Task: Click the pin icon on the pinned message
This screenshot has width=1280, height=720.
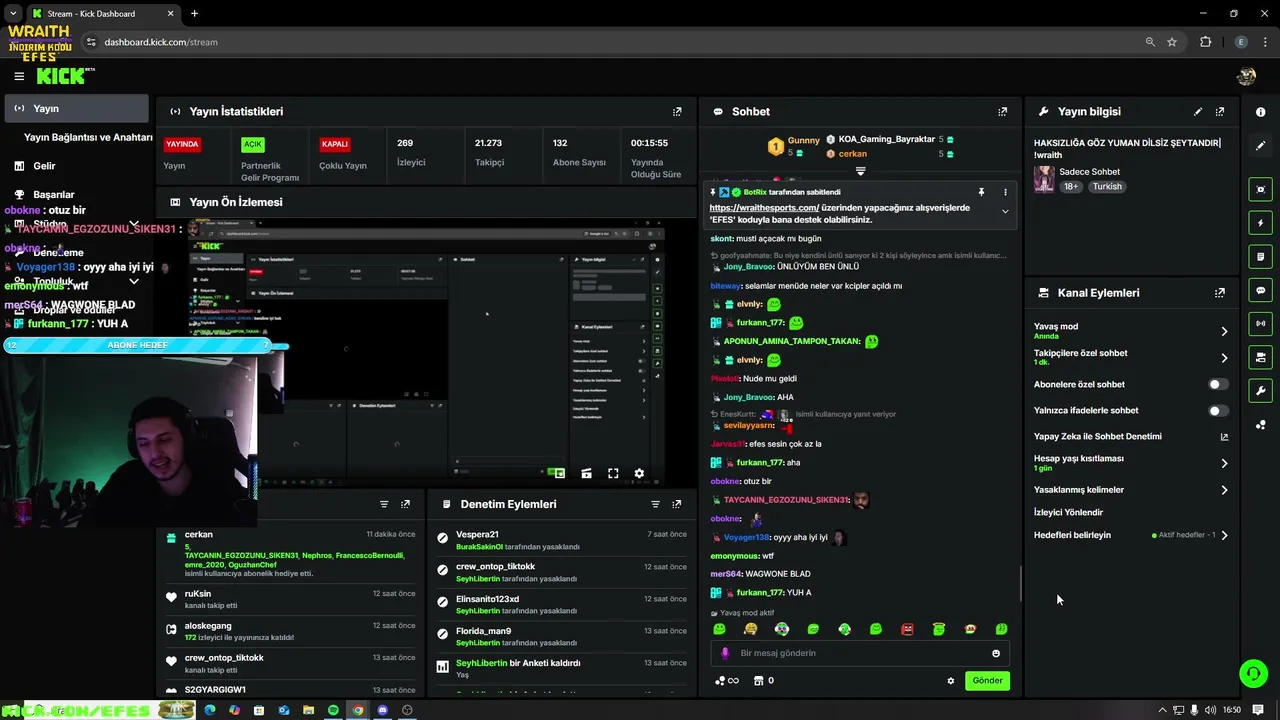Action: pyautogui.click(x=981, y=192)
